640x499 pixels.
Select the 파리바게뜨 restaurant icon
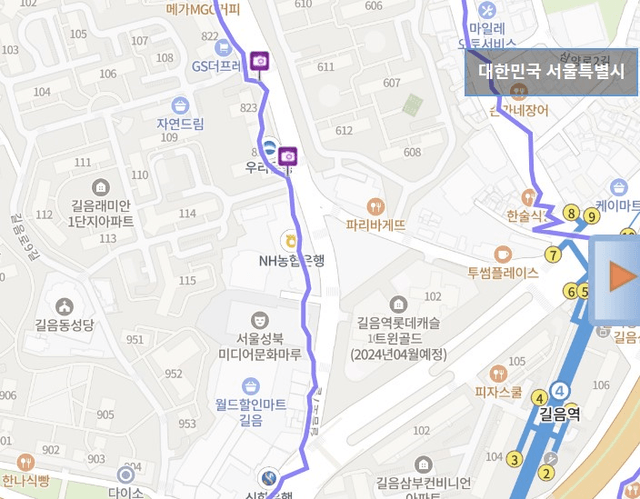click(376, 207)
